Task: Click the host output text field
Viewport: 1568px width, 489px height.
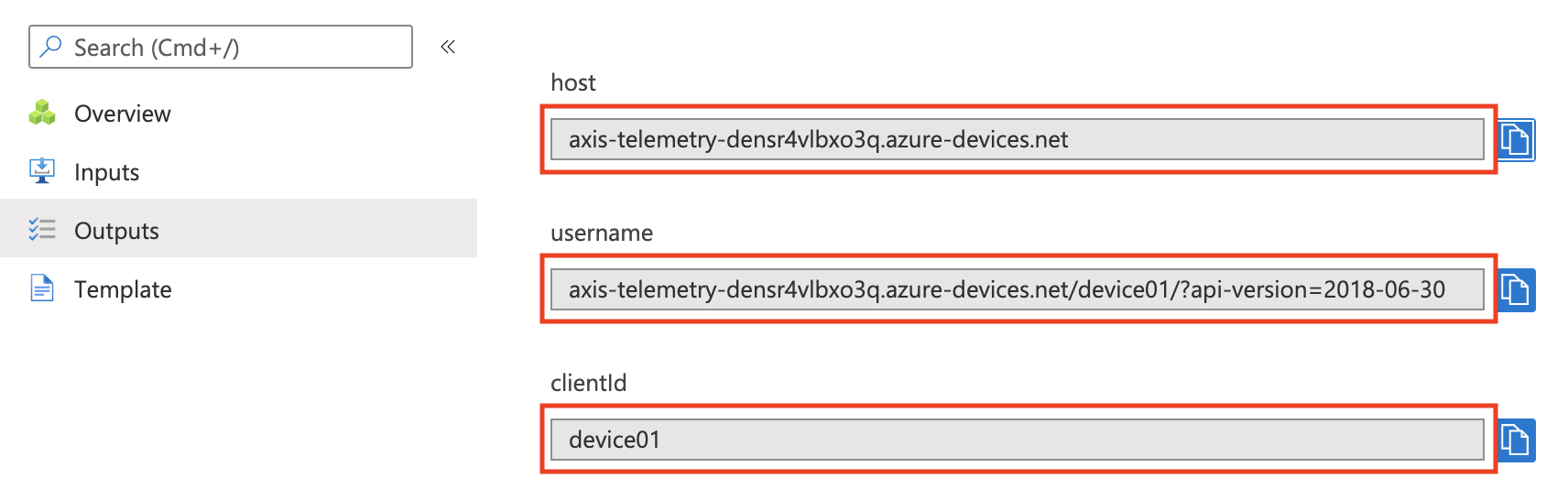Action: point(1017,139)
